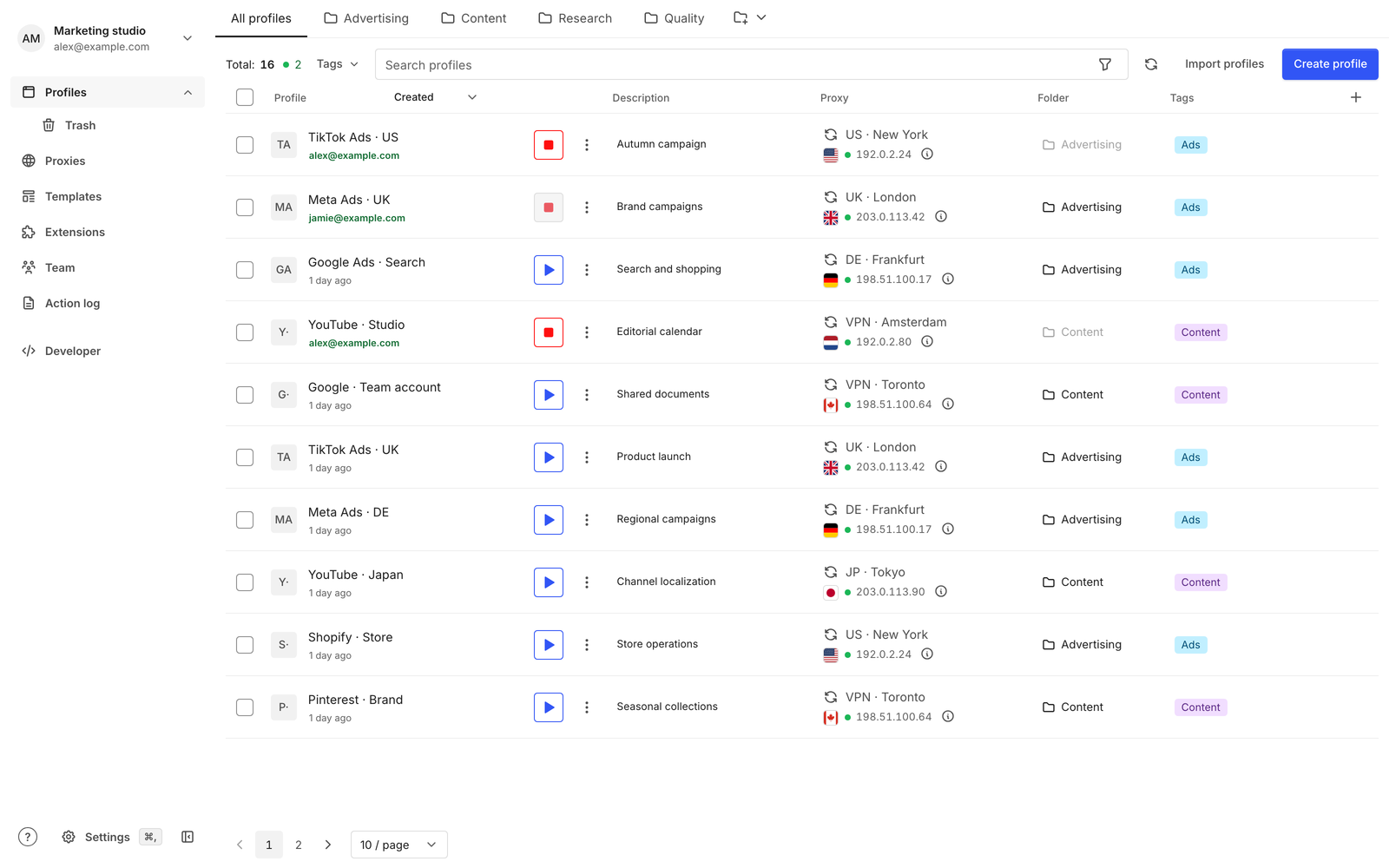The height and width of the screenshot is (868, 1389).
Task: Check the Pinterest · Brand row
Action: [x=245, y=707]
